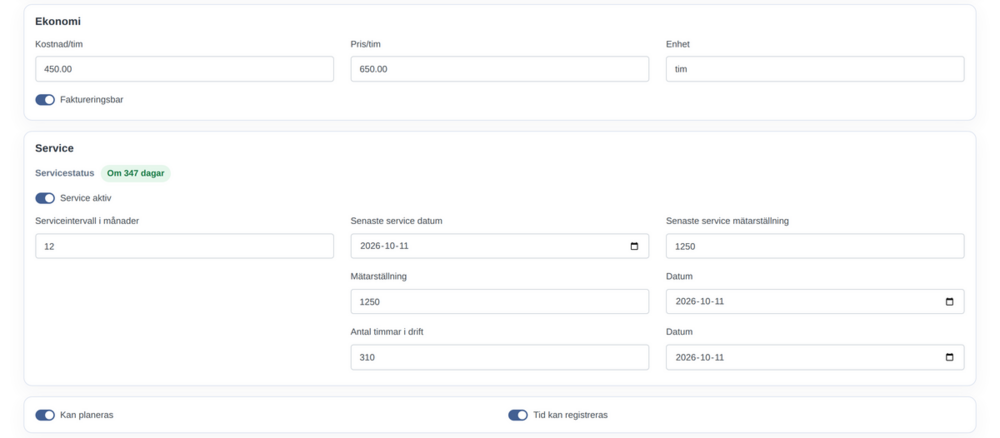Open calendar icon beside Antal timmar Datum

click(x=949, y=358)
